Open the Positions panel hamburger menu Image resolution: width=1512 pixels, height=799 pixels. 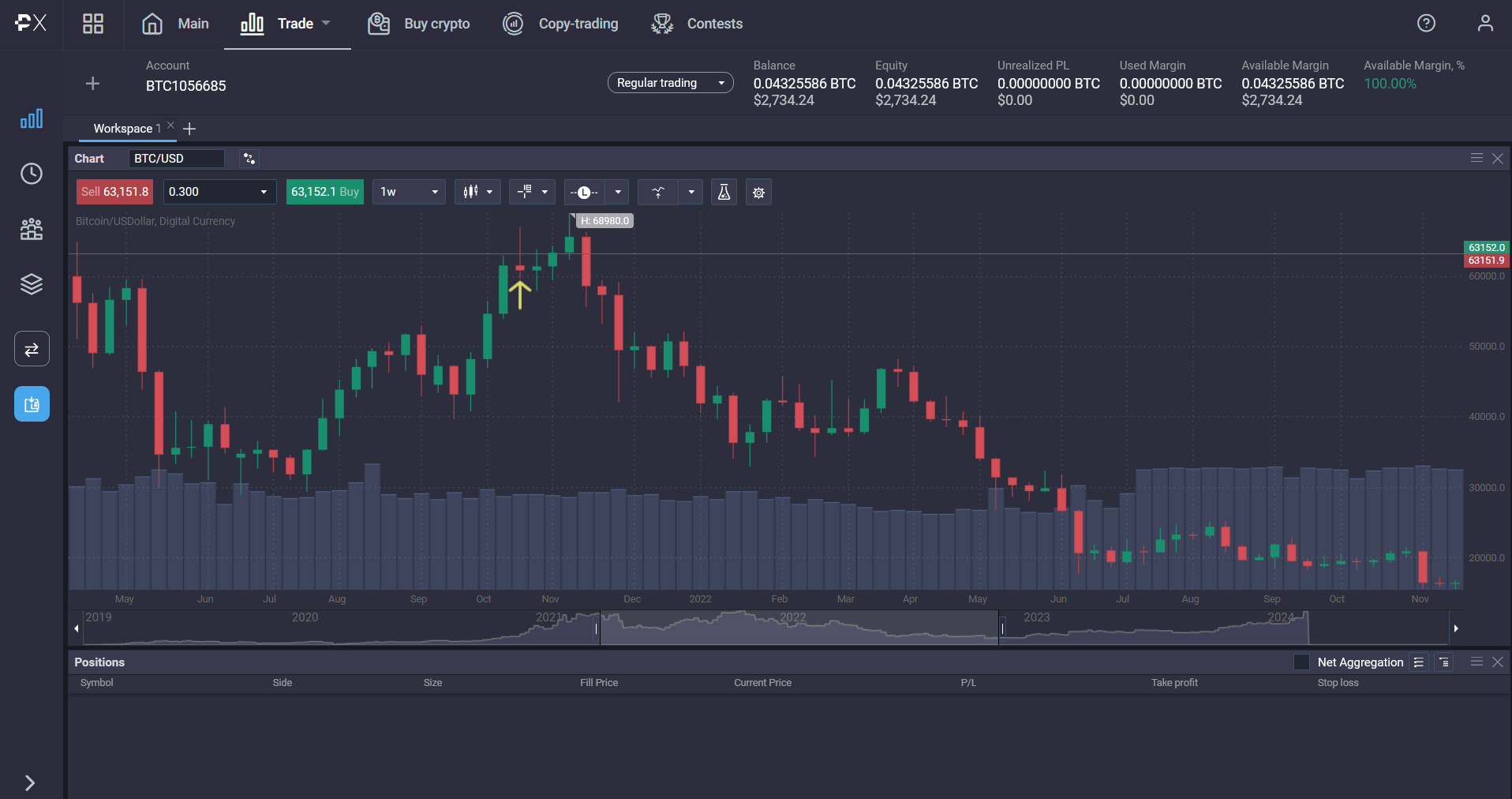(x=1476, y=662)
